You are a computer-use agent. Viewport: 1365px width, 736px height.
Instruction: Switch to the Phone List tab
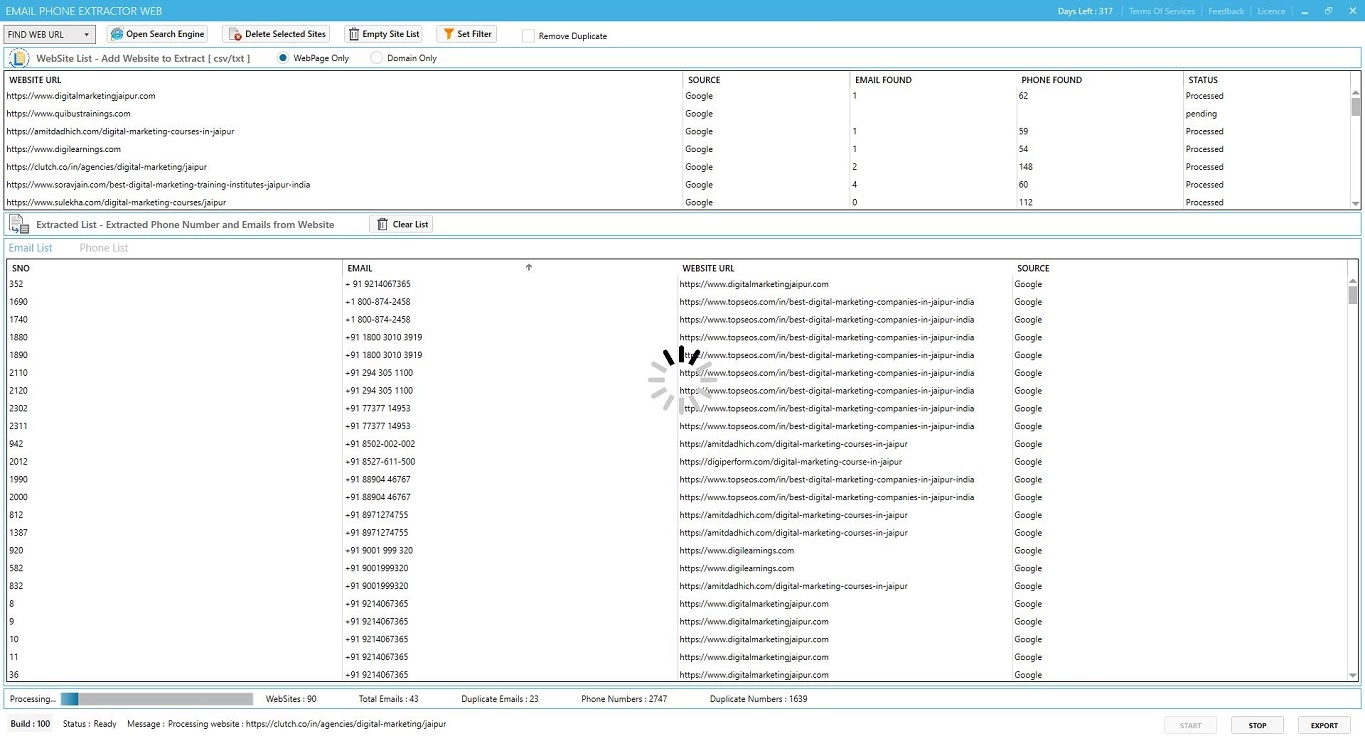[x=104, y=248]
